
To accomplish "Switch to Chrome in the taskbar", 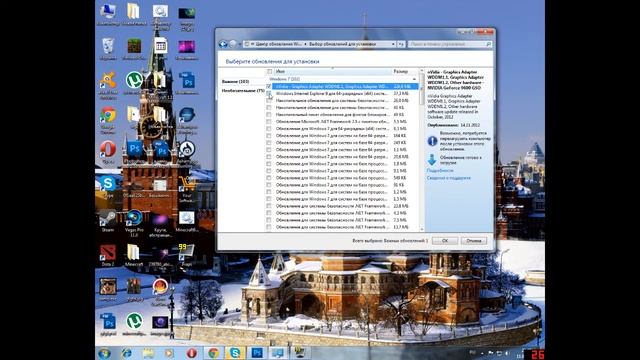I will tap(213, 353).
